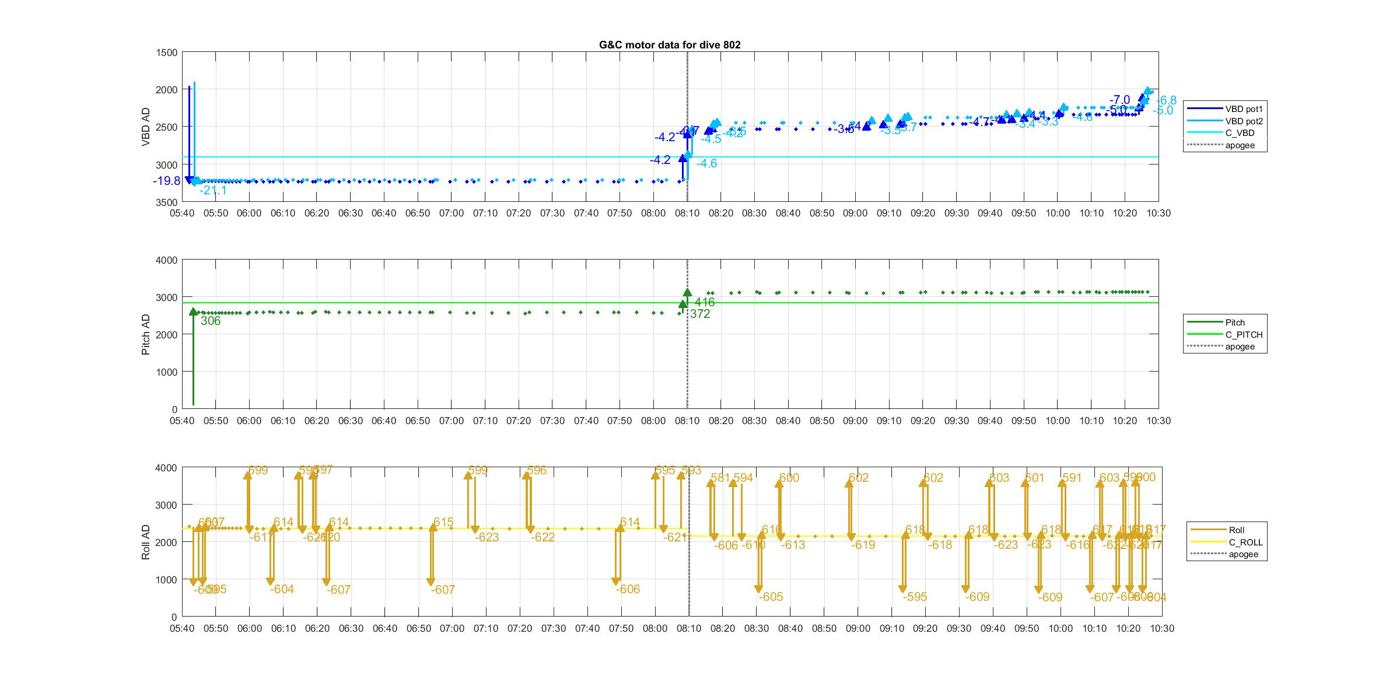1400x693 pixels.
Task: Click the "-19.8" VBD data label
Action: point(167,181)
